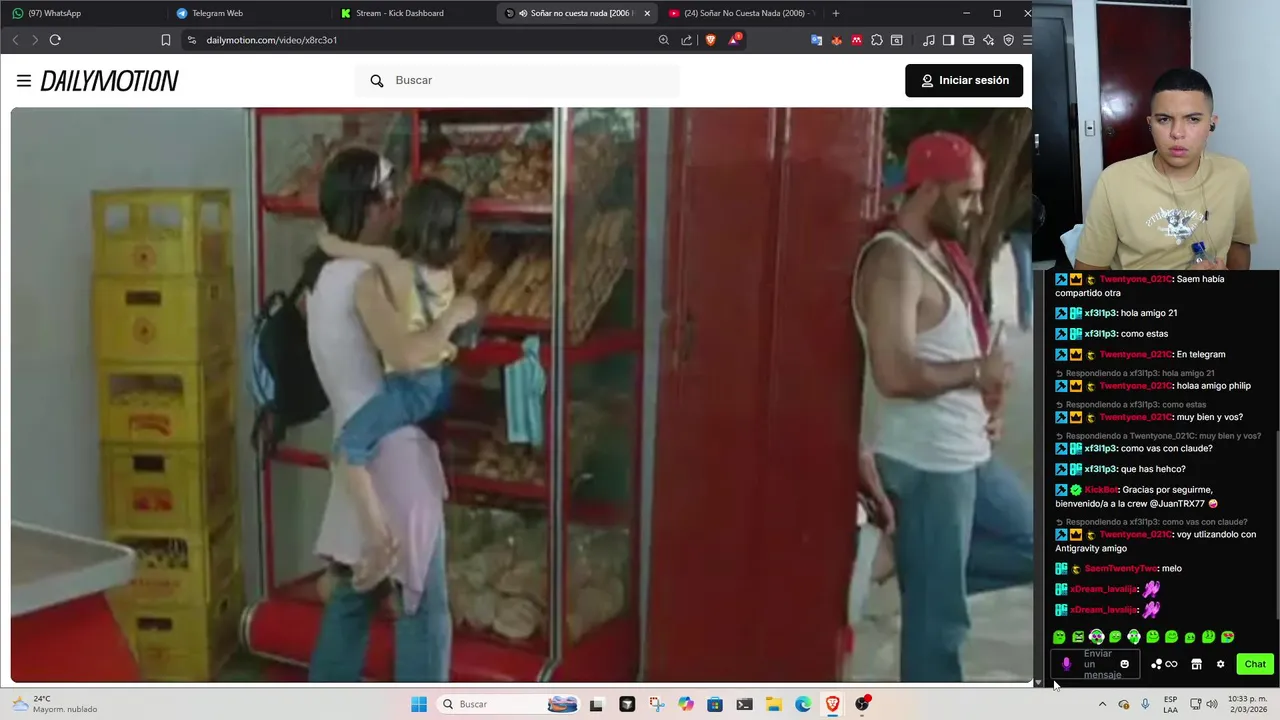Image resolution: width=1280 pixels, height=720 pixels.
Task: Click the message 'como vas con claude?'
Action: pyautogui.click(x=1166, y=449)
